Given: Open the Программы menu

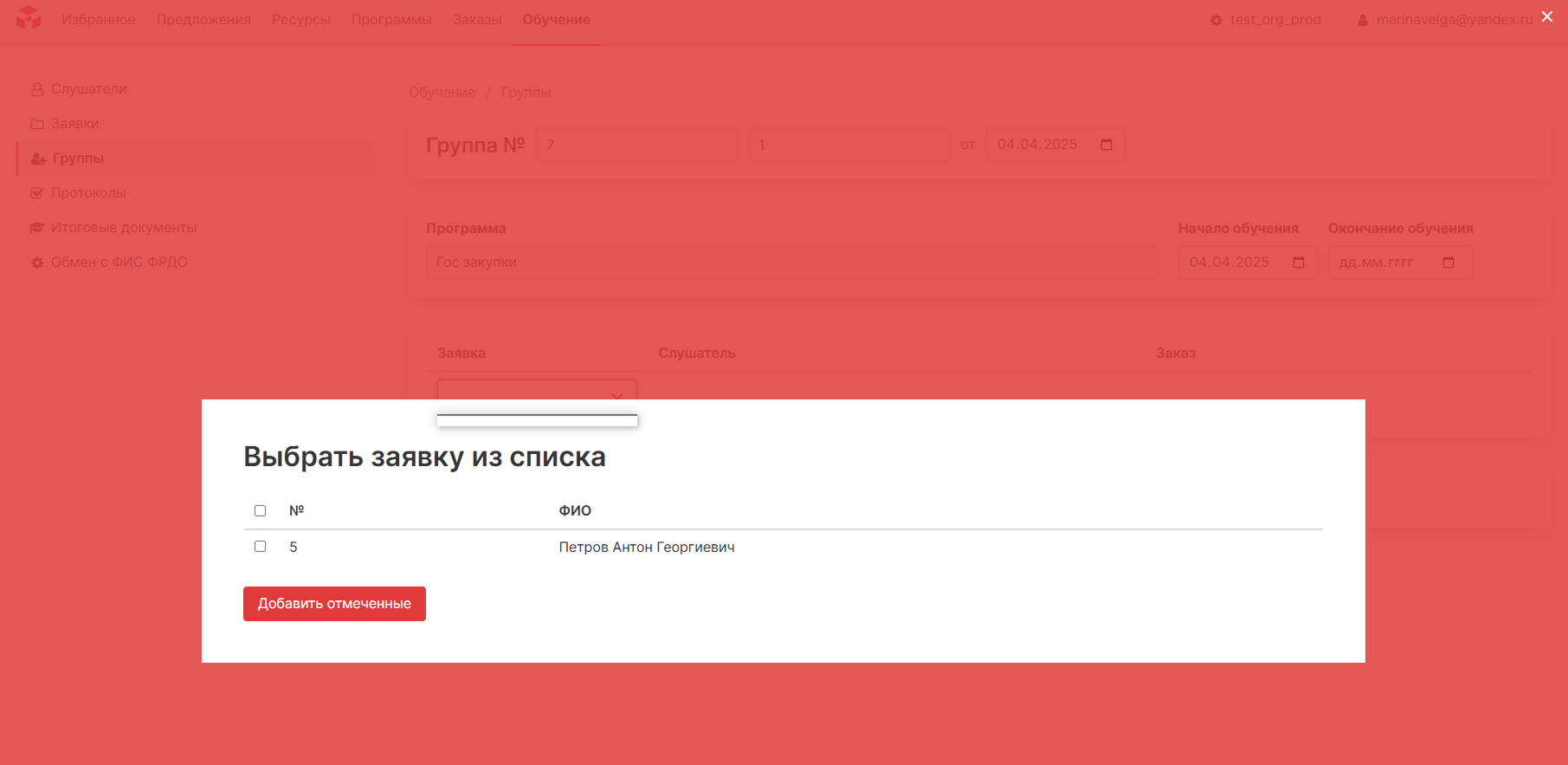Looking at the screenshot, I should [391, 20].
